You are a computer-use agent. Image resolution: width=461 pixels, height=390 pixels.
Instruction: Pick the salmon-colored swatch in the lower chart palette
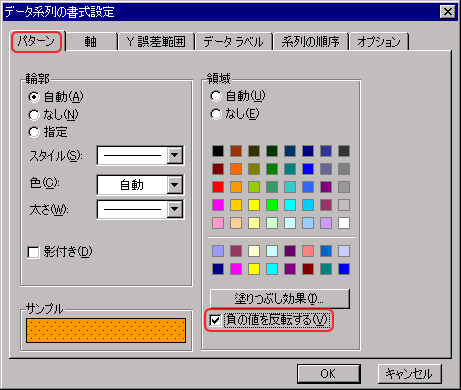308,251
